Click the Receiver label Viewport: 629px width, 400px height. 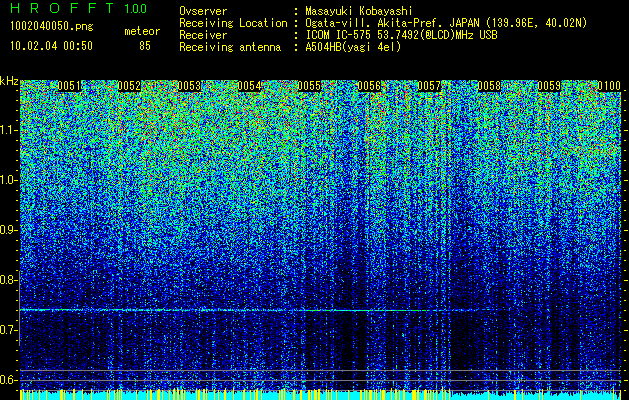click(203, 35)
